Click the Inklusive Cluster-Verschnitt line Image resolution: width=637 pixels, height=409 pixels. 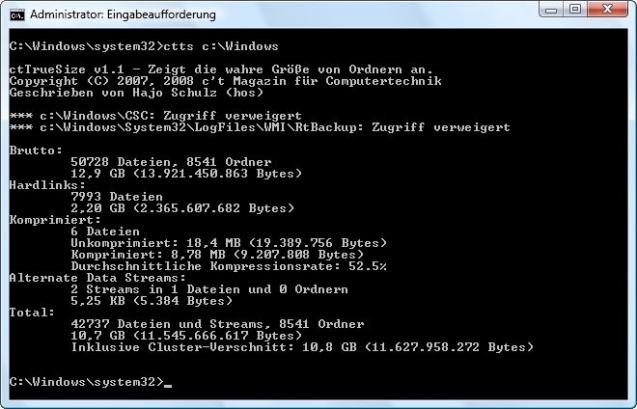point(302,347)
